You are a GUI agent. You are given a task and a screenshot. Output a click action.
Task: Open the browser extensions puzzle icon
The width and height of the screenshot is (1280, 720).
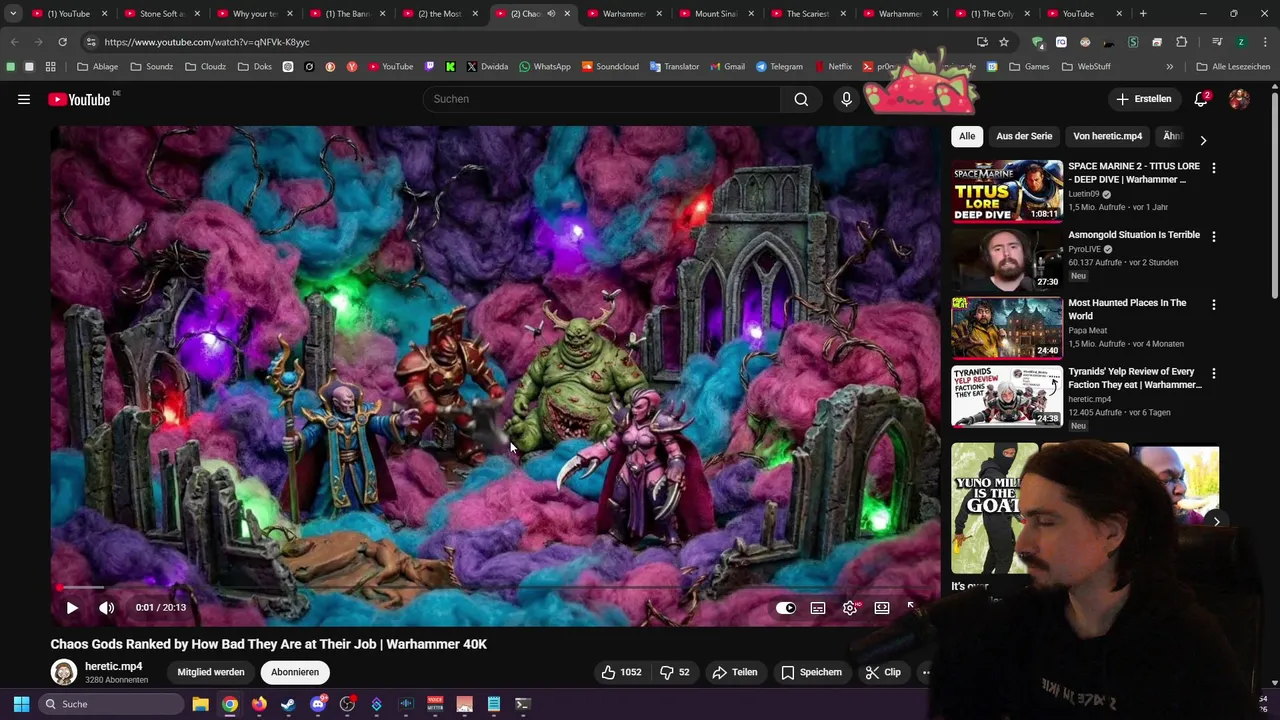click(1182, 42)
